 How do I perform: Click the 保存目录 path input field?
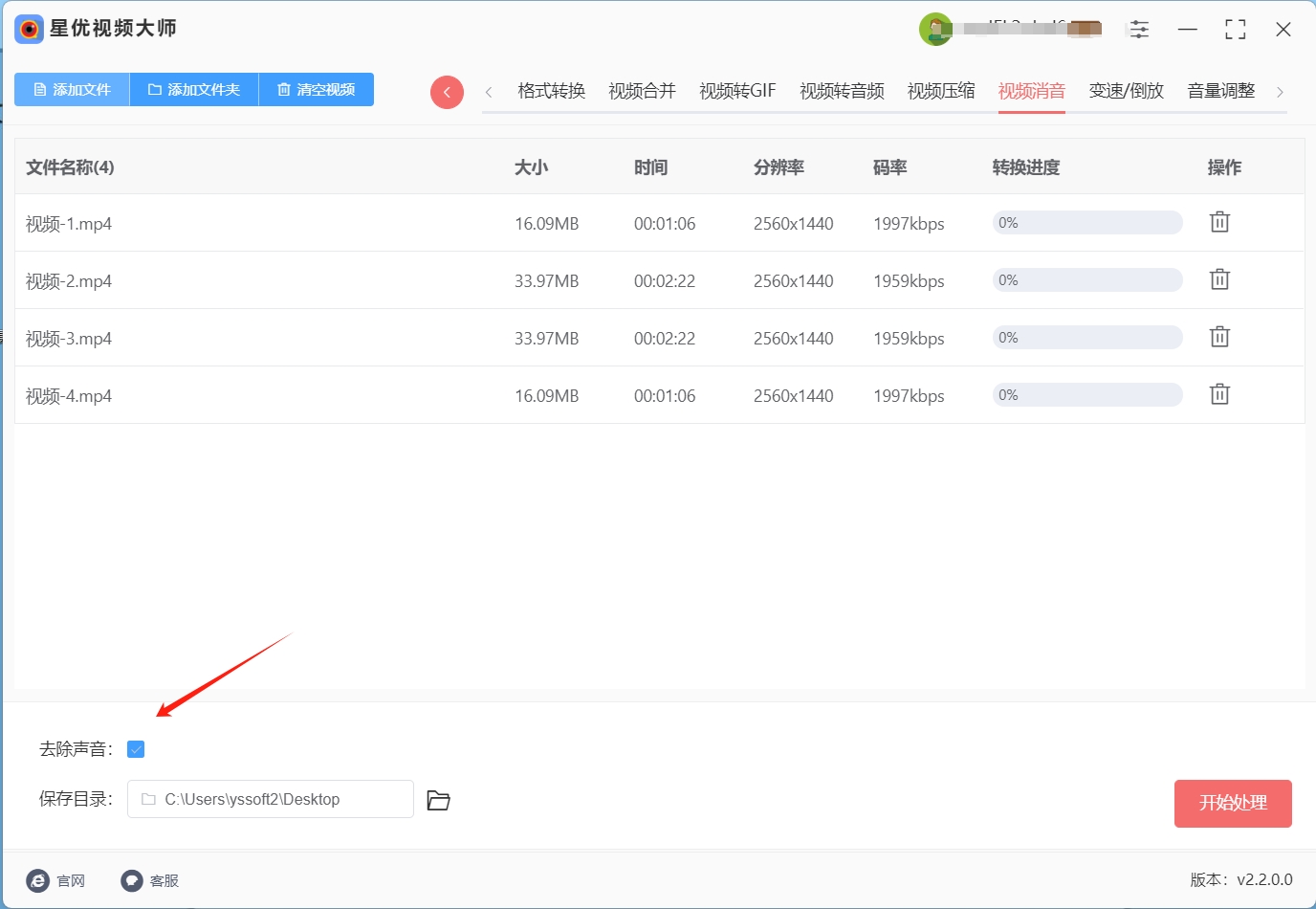(x=271, y=799)
